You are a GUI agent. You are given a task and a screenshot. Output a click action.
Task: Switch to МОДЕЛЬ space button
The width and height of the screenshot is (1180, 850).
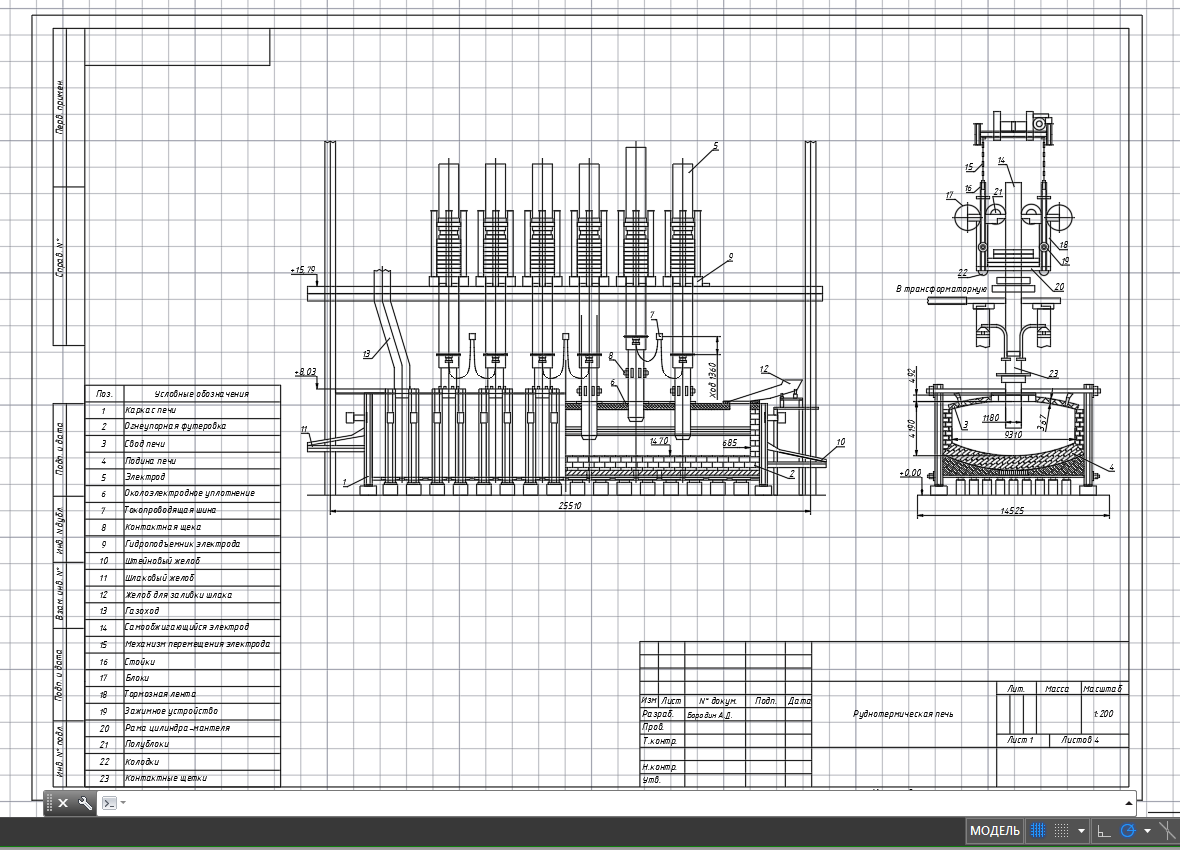tap(995, 831)
